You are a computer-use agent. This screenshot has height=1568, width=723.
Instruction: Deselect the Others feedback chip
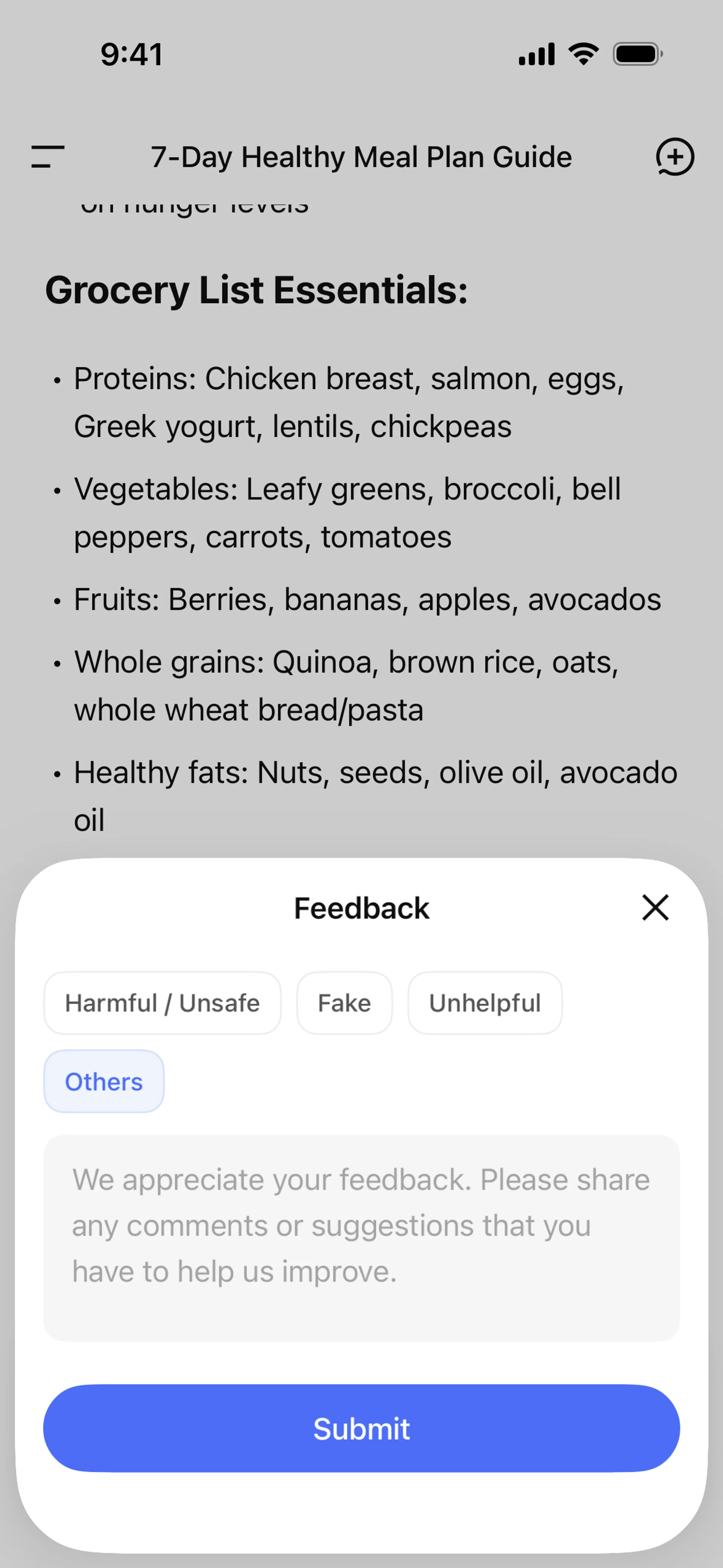click(x=104, y=1082)
